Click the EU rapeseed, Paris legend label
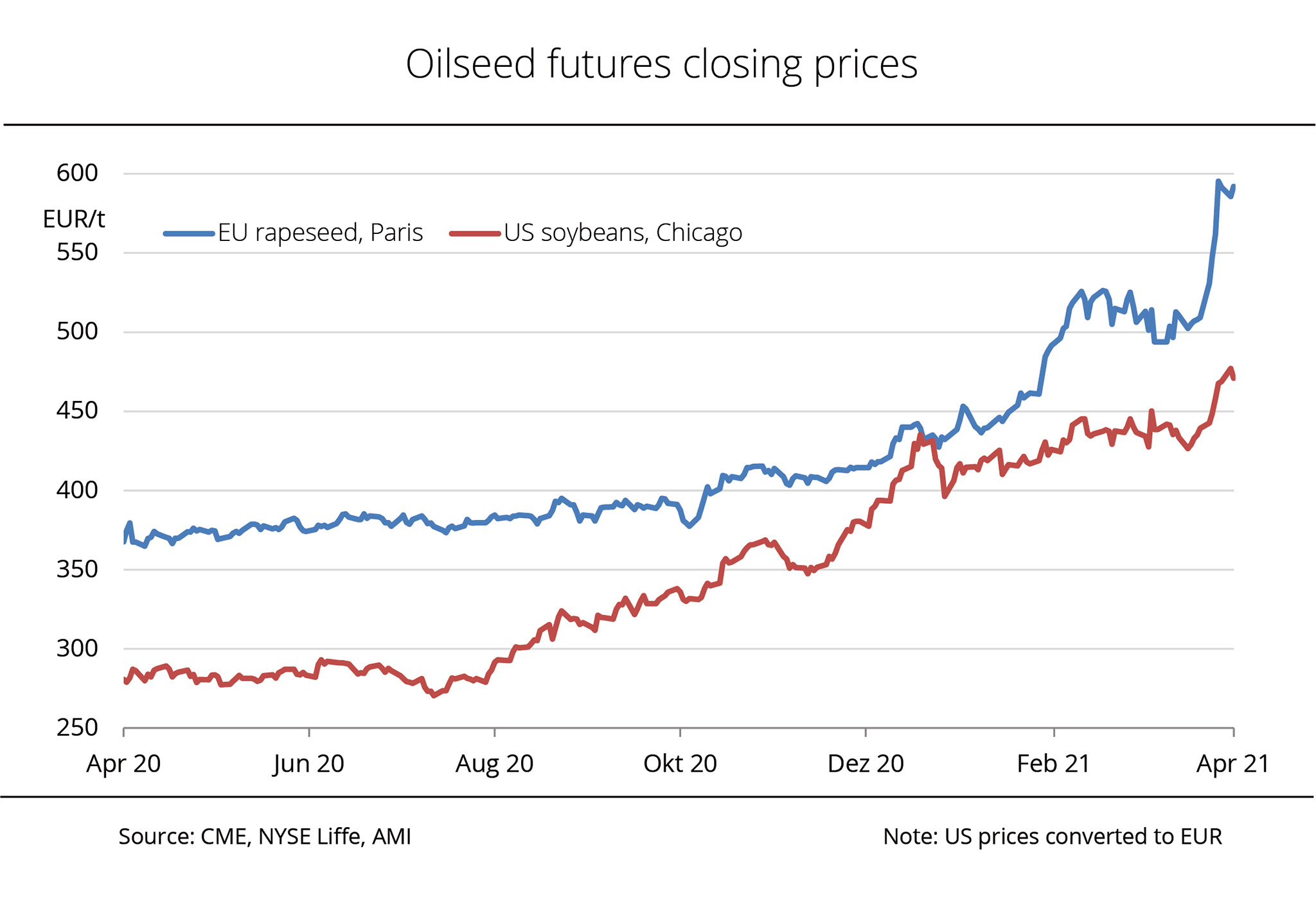1316x901 pixels. (x=320, y=233)
